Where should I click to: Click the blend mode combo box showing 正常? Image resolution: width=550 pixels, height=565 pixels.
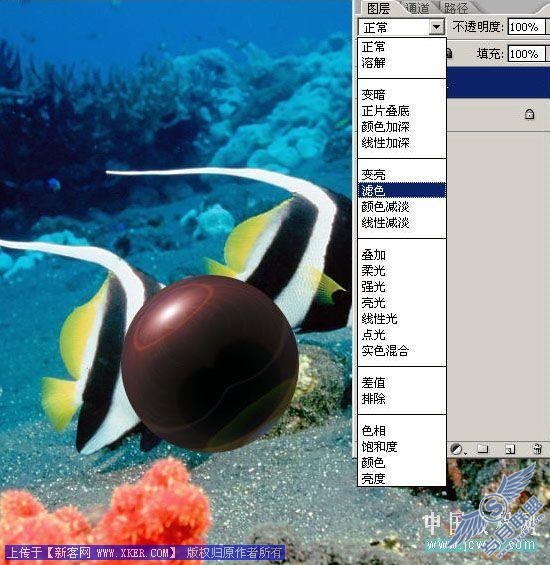click(401, 27)
